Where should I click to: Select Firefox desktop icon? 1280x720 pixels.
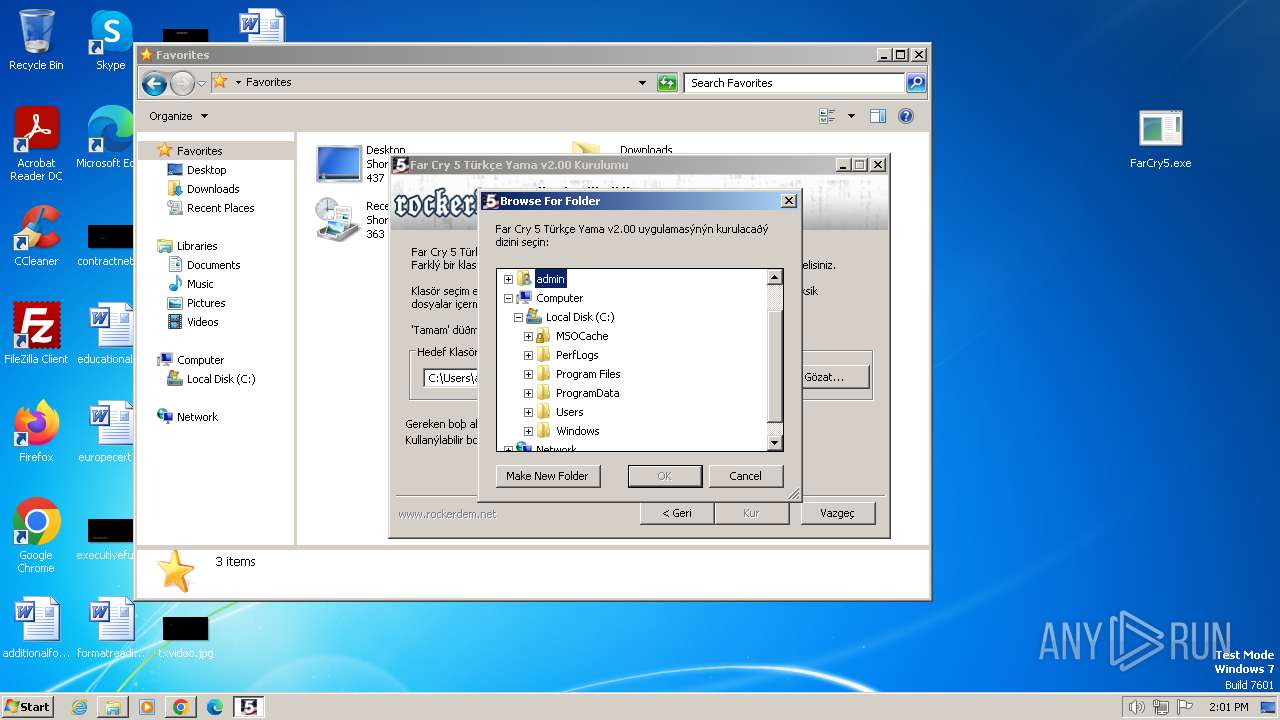pos(36,431)
